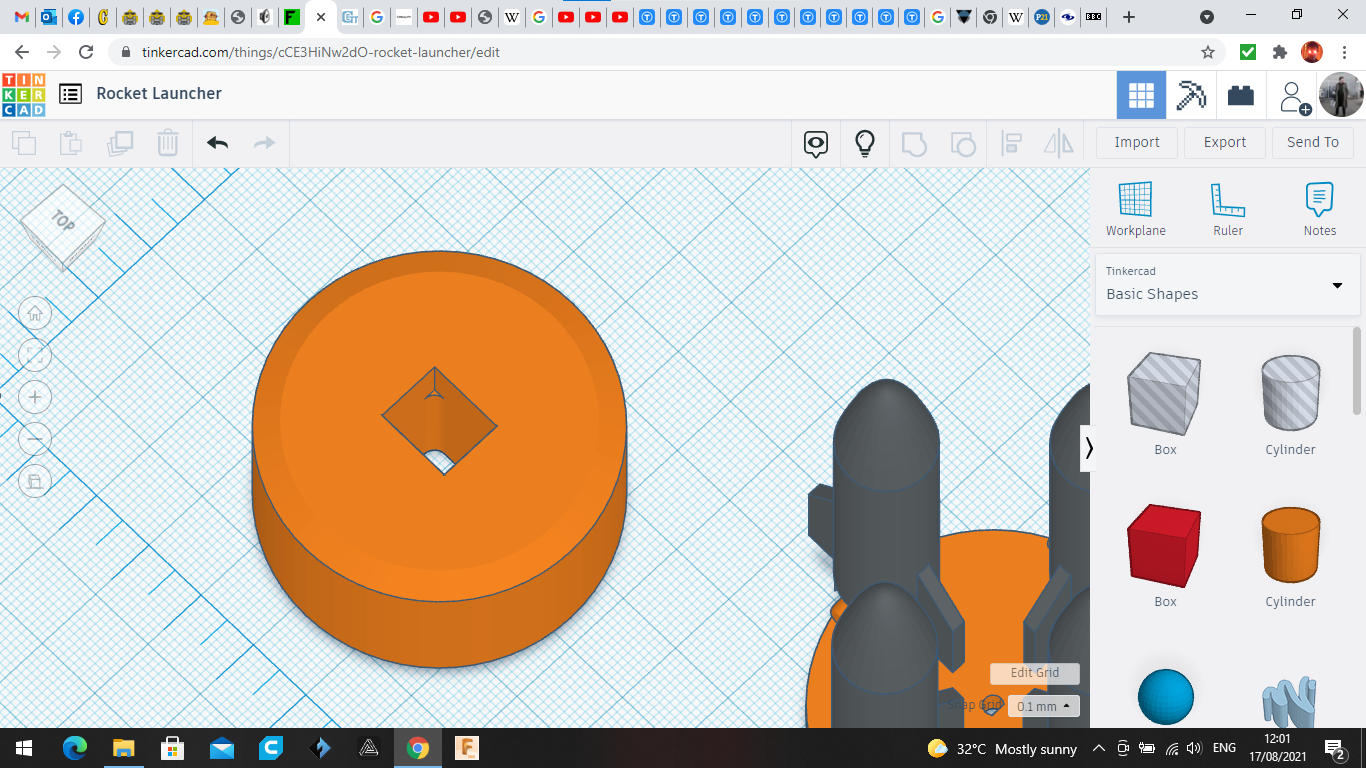Click the Ungroup shapes icon
This screenshot has height=768, width=1366.
coord(962,144)
